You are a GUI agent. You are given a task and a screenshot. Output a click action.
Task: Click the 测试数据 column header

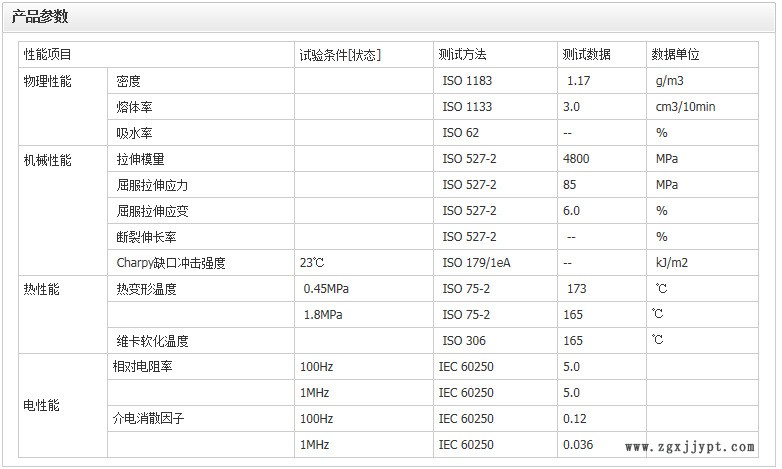[x=586, y=55]
